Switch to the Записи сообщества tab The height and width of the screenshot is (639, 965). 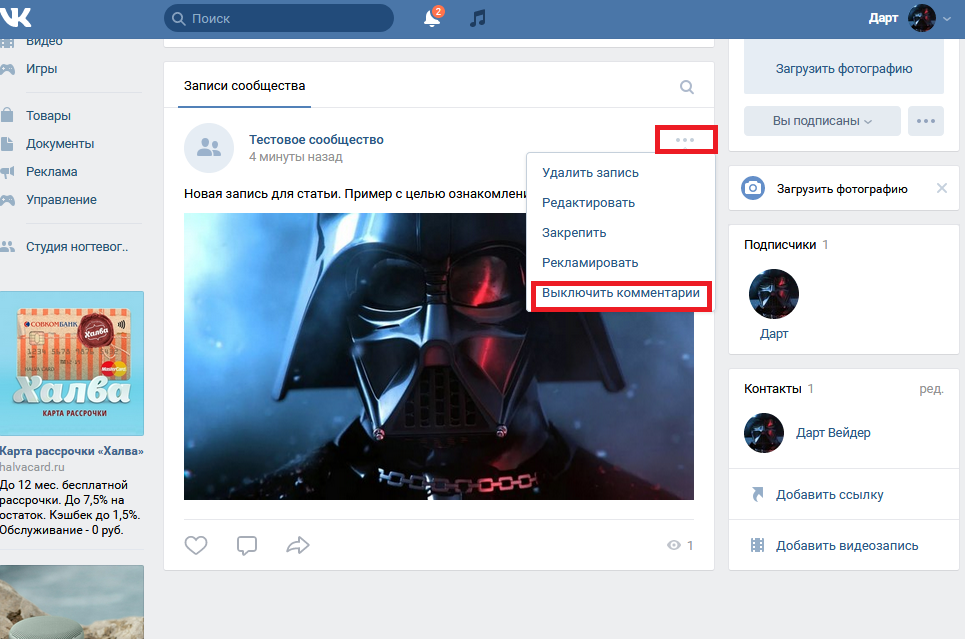[x=244, y=86]
